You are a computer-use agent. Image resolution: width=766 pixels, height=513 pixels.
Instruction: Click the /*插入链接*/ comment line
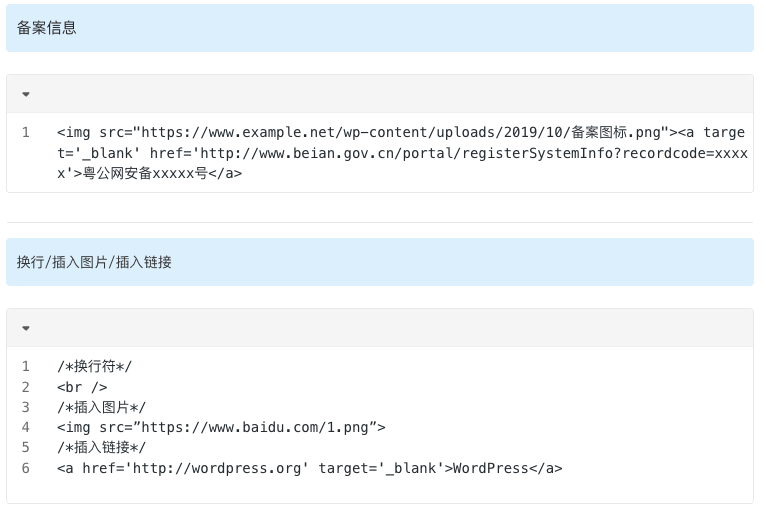tap(101, 447)
